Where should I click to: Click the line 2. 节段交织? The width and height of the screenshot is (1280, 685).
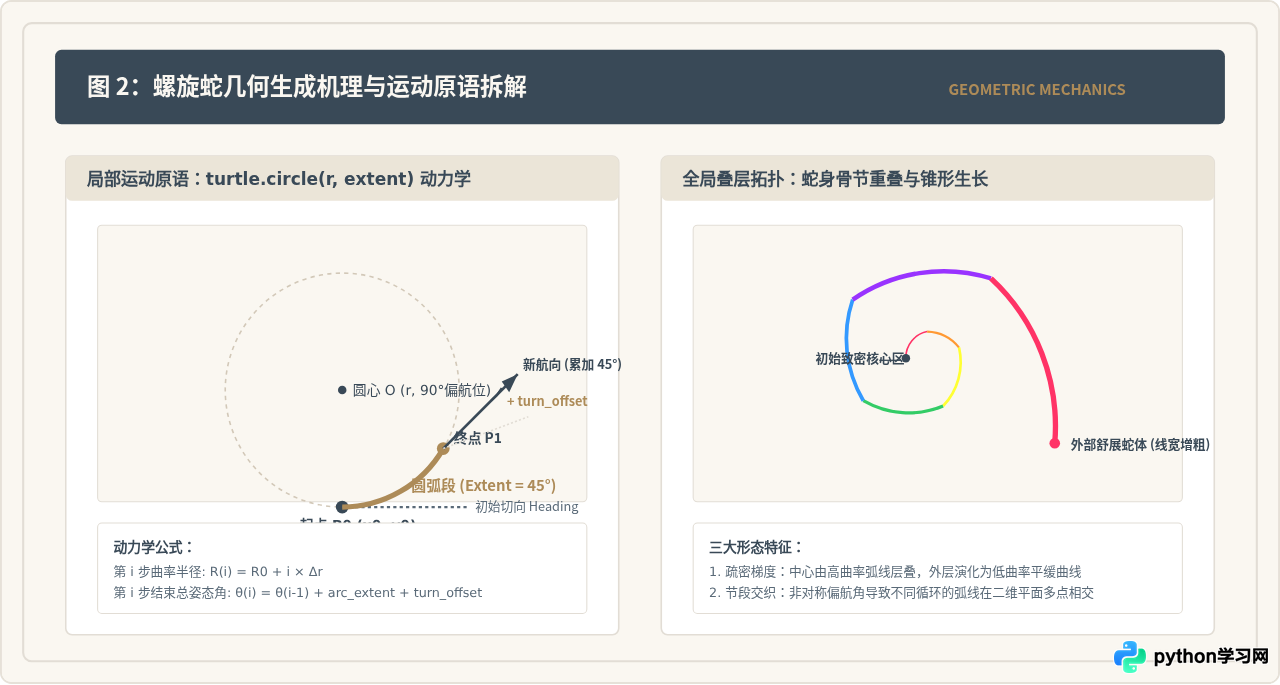click(x=902, y=593)
